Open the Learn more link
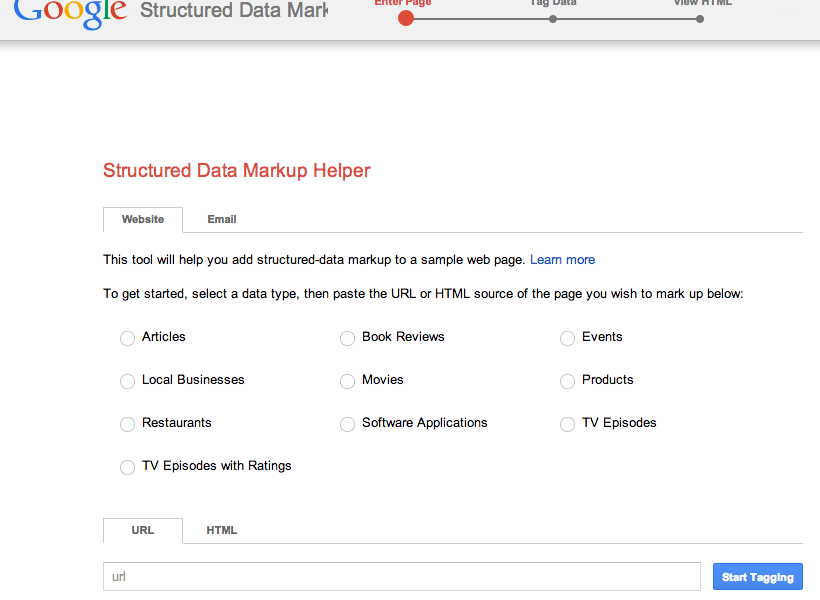Viewport: 820px width, 600px height. (562, 260)
